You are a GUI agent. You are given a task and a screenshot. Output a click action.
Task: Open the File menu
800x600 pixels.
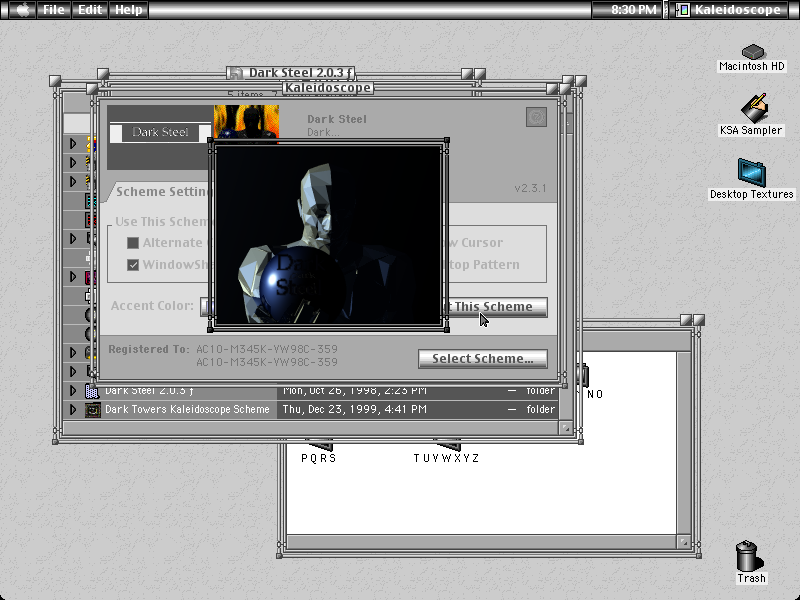[54, 9]
